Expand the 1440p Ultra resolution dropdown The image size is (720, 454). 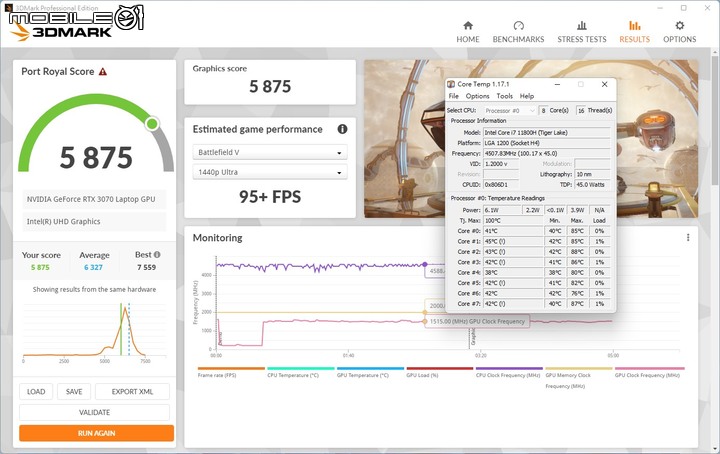(270, 172)
